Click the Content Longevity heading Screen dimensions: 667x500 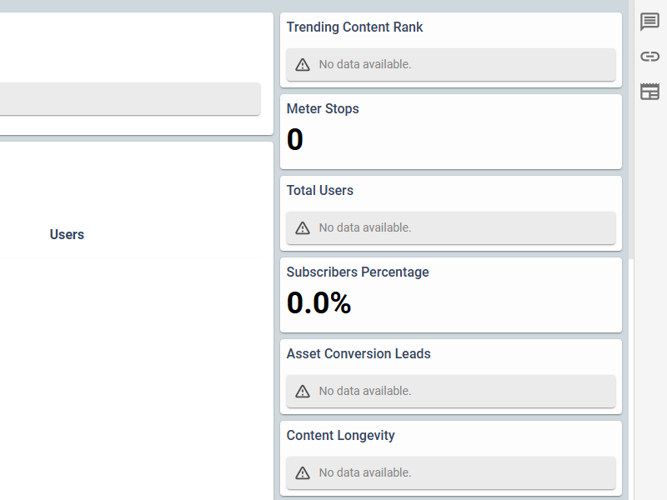point(340,435)
